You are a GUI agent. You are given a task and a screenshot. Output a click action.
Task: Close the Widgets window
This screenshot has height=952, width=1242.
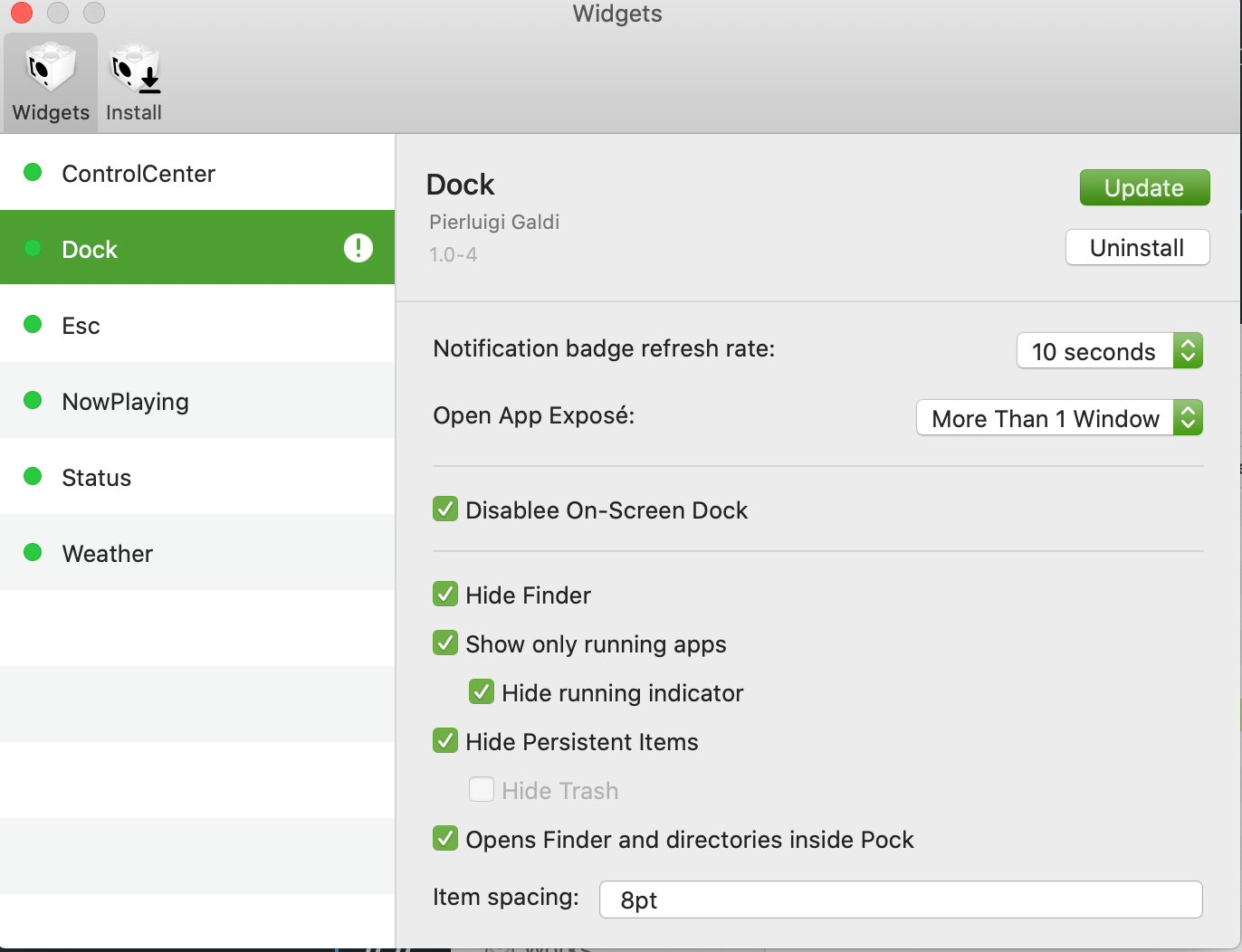tap(21, 13)
